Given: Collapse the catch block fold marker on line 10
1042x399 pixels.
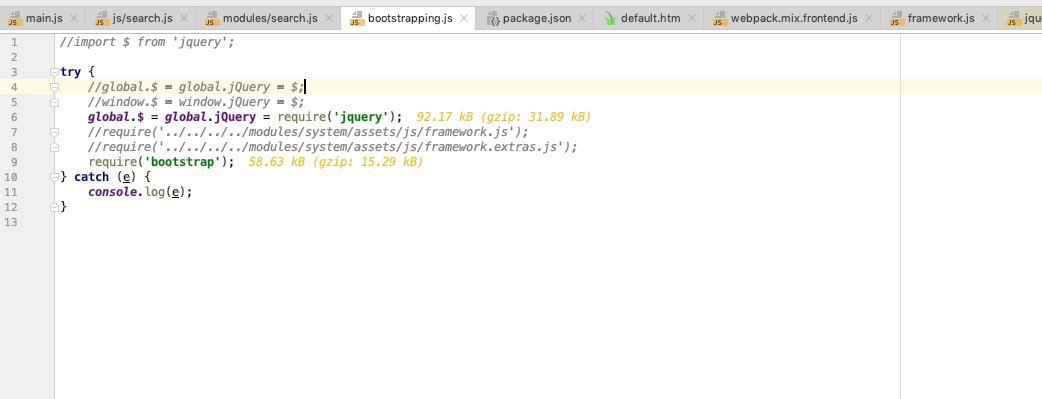Looking at the screenshot, I should (x=54, y=177).
